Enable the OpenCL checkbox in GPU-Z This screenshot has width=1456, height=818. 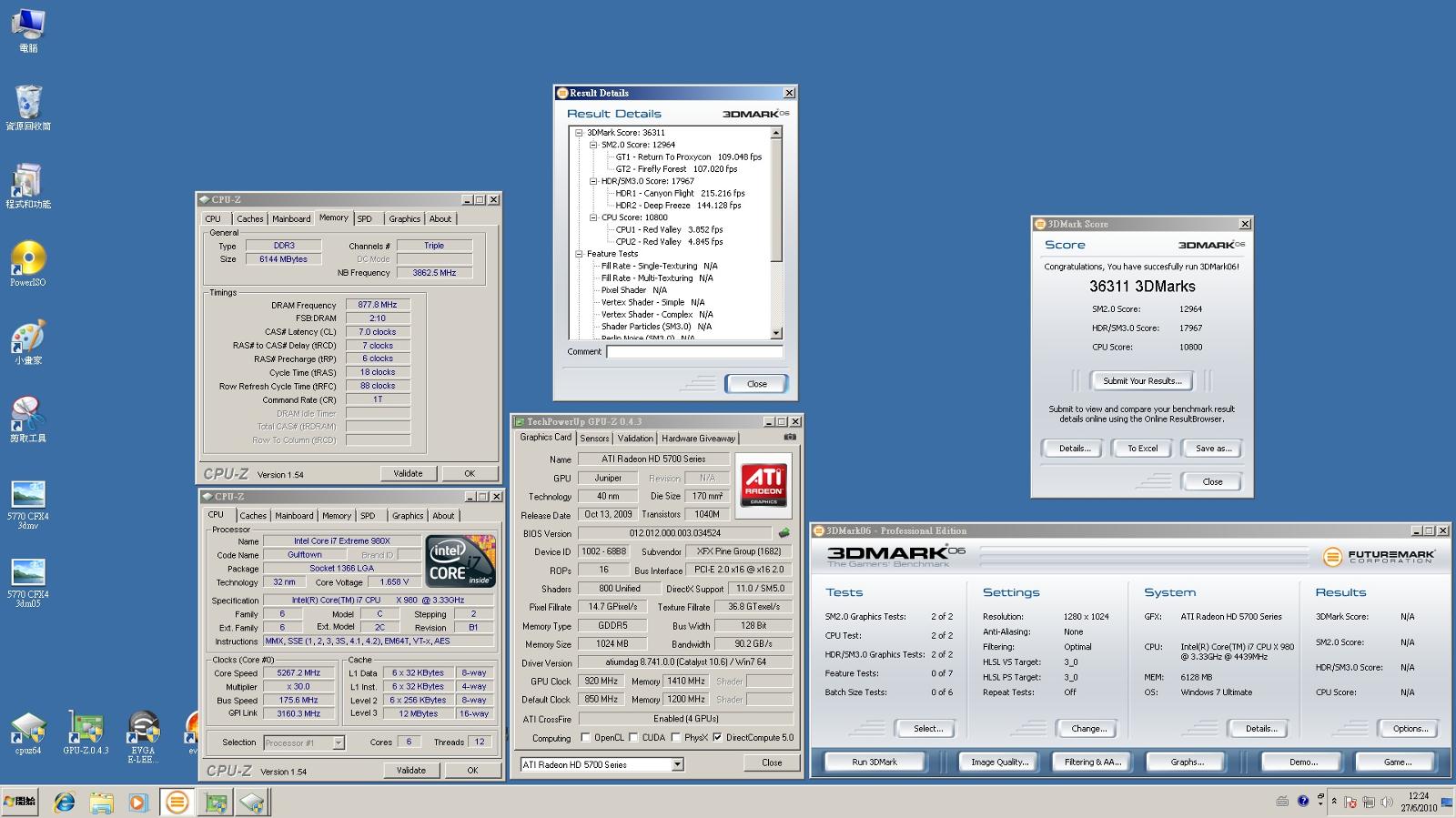pos(585,738)
